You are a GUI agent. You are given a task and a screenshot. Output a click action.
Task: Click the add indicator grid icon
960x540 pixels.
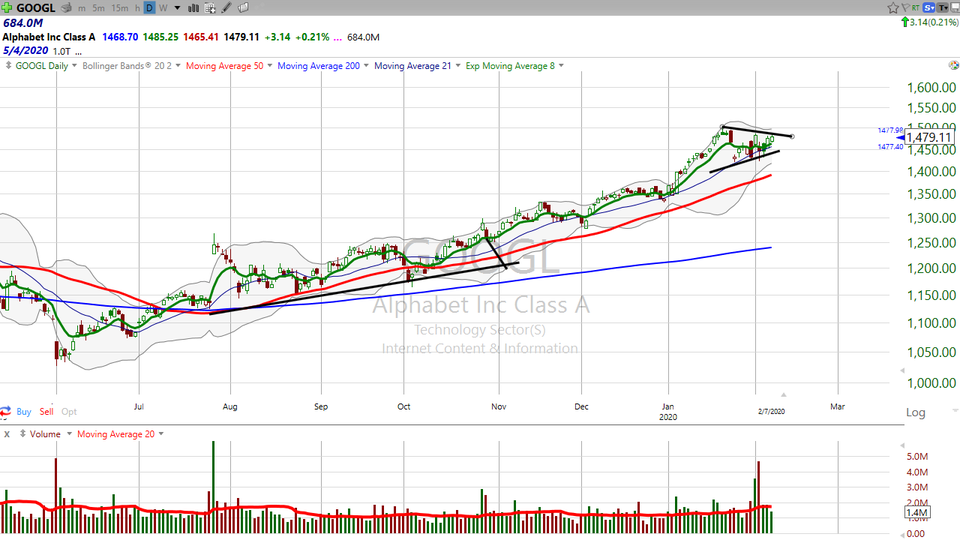[x=209, y=8]
